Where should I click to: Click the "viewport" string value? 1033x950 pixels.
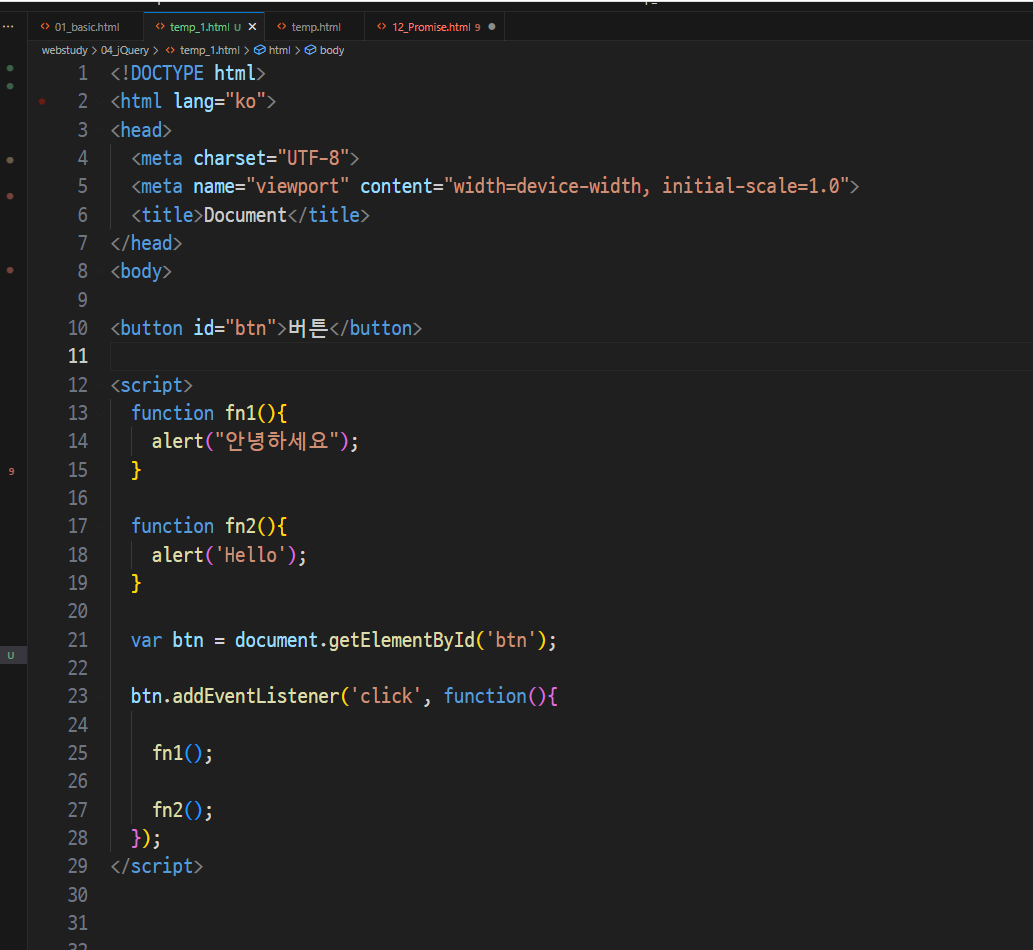coord(297,186)
